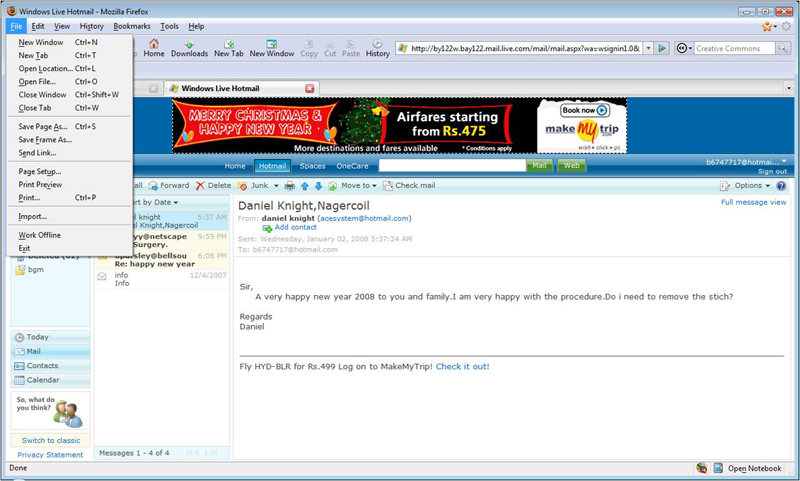Open Calendar in the left sidebar
This screenshot has height=481, width=800.
pos(43,380)
